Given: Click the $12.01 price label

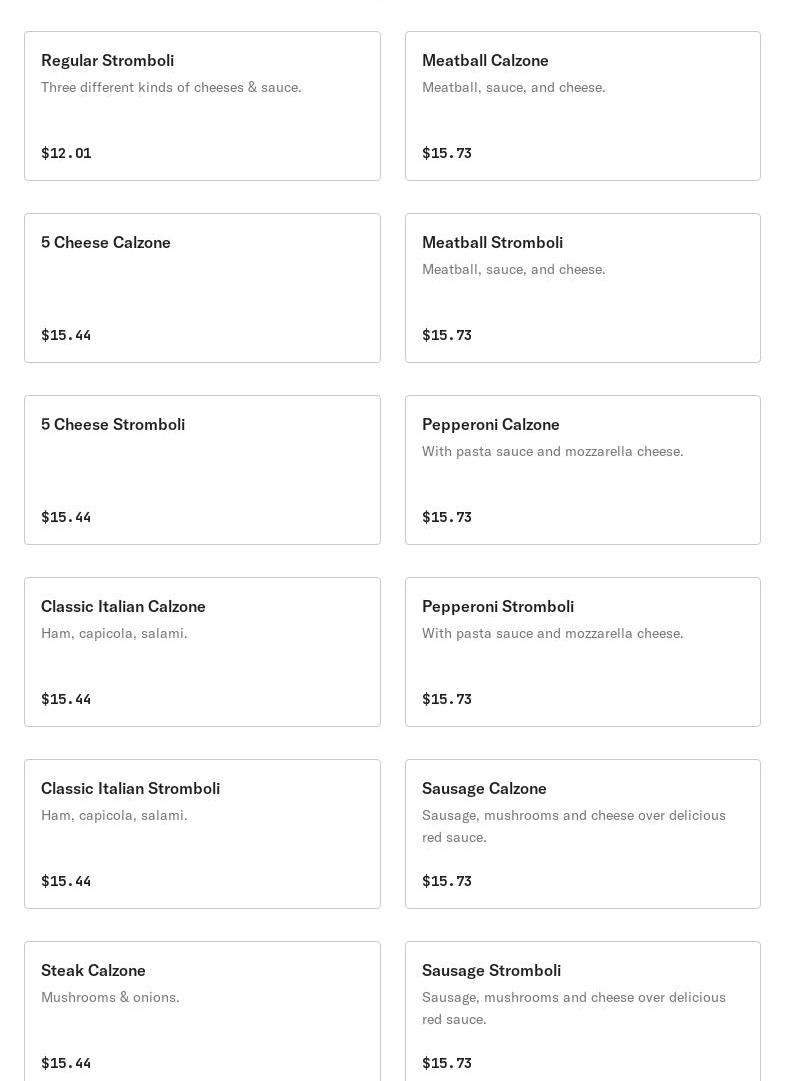Looking at the screenshot, I should (66, 153).
